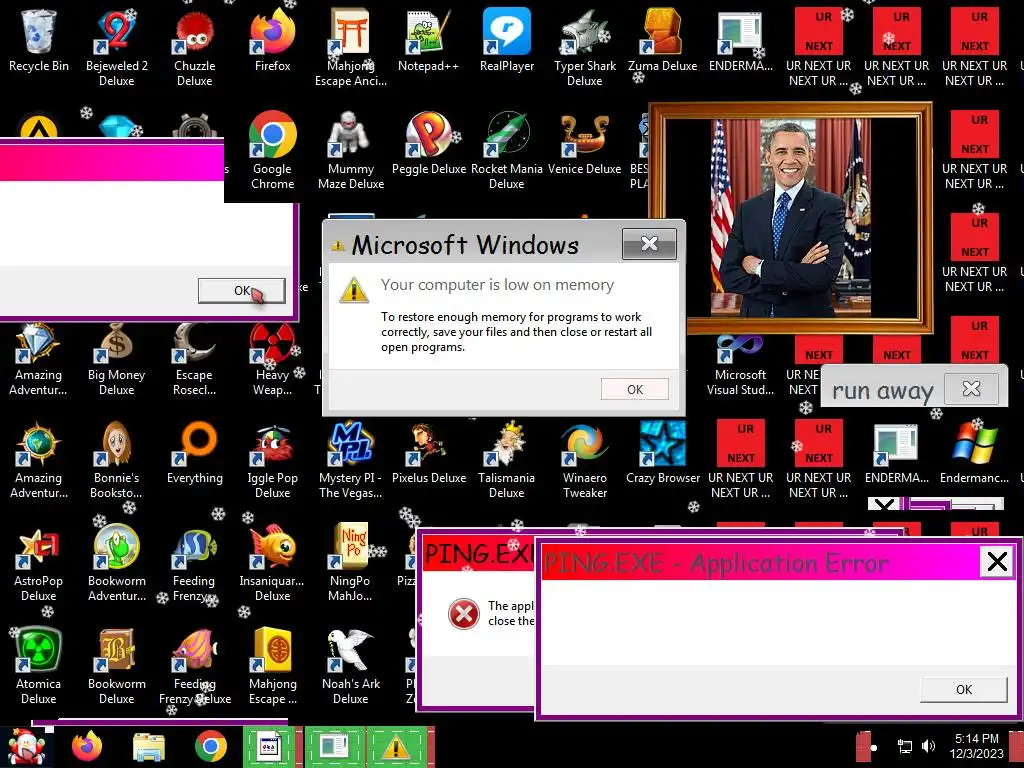Switch to Chrome on the taskbar

click(211, 746)
